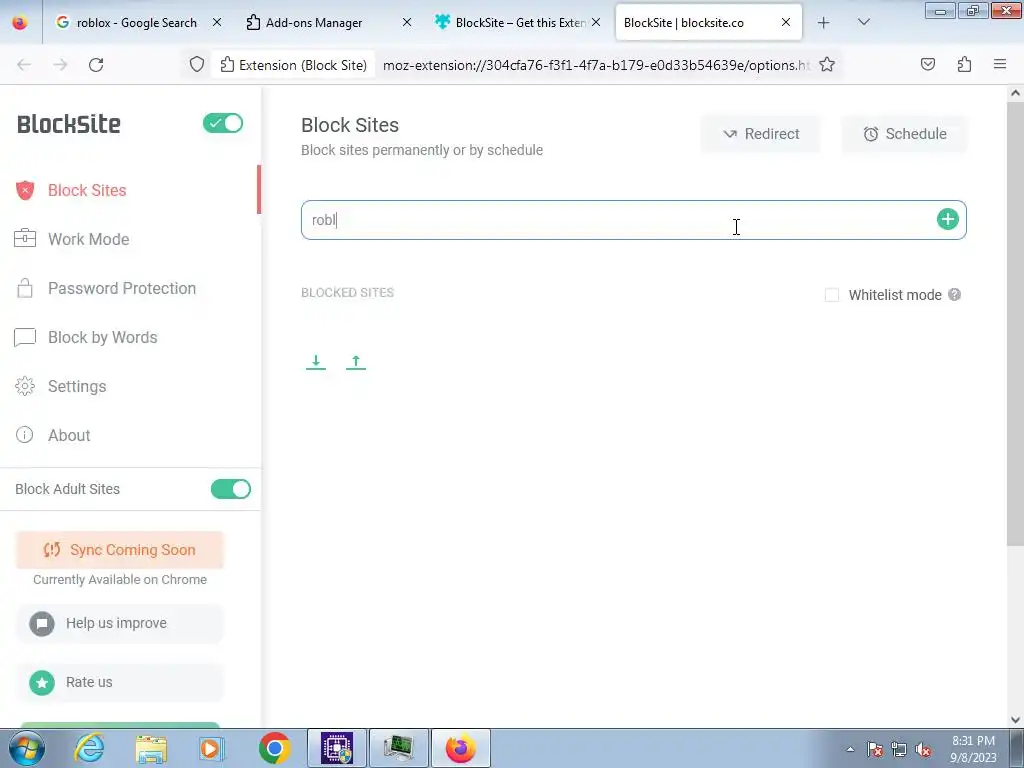Open Windows Media Player from taskbar
This screenshot has width=1024, height=768.
point(211,748)
